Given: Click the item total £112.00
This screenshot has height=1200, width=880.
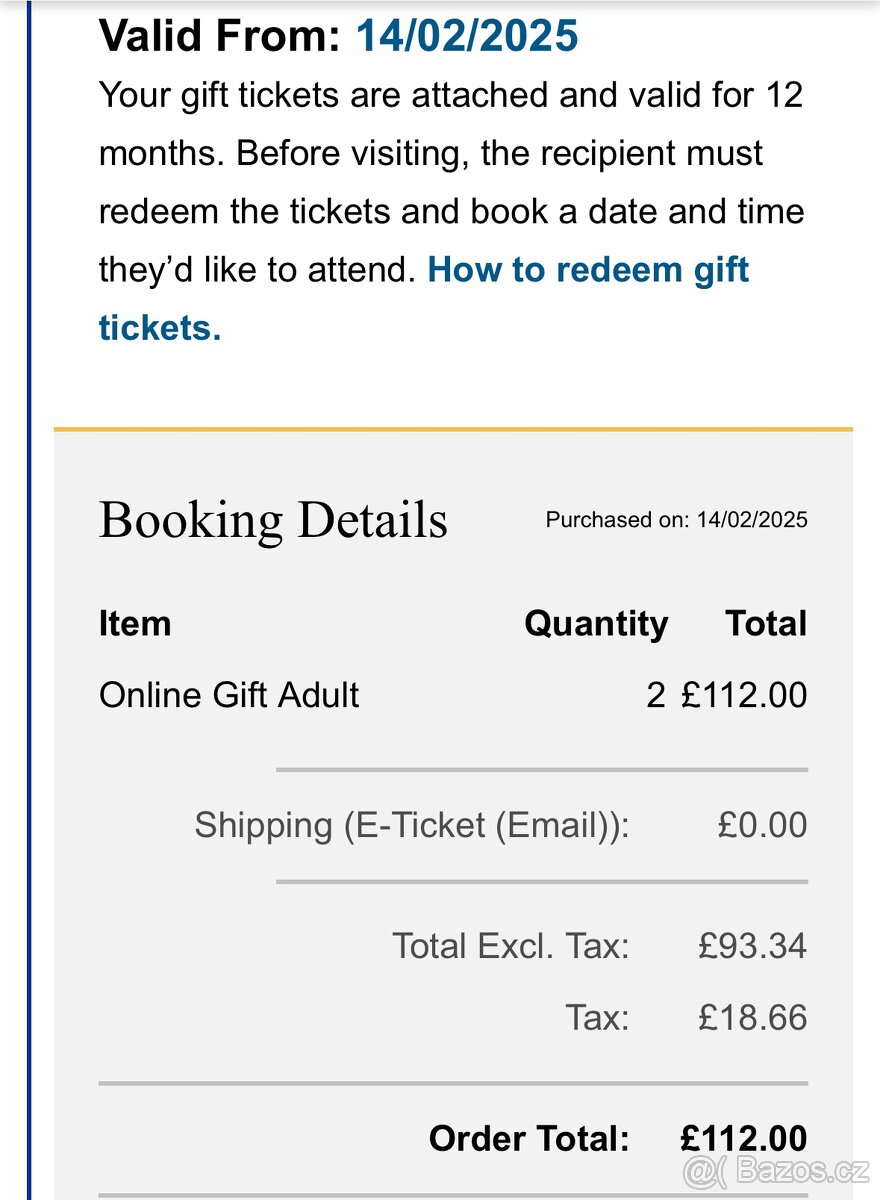Looking at the screenshot, I should (x=744, y=695).
